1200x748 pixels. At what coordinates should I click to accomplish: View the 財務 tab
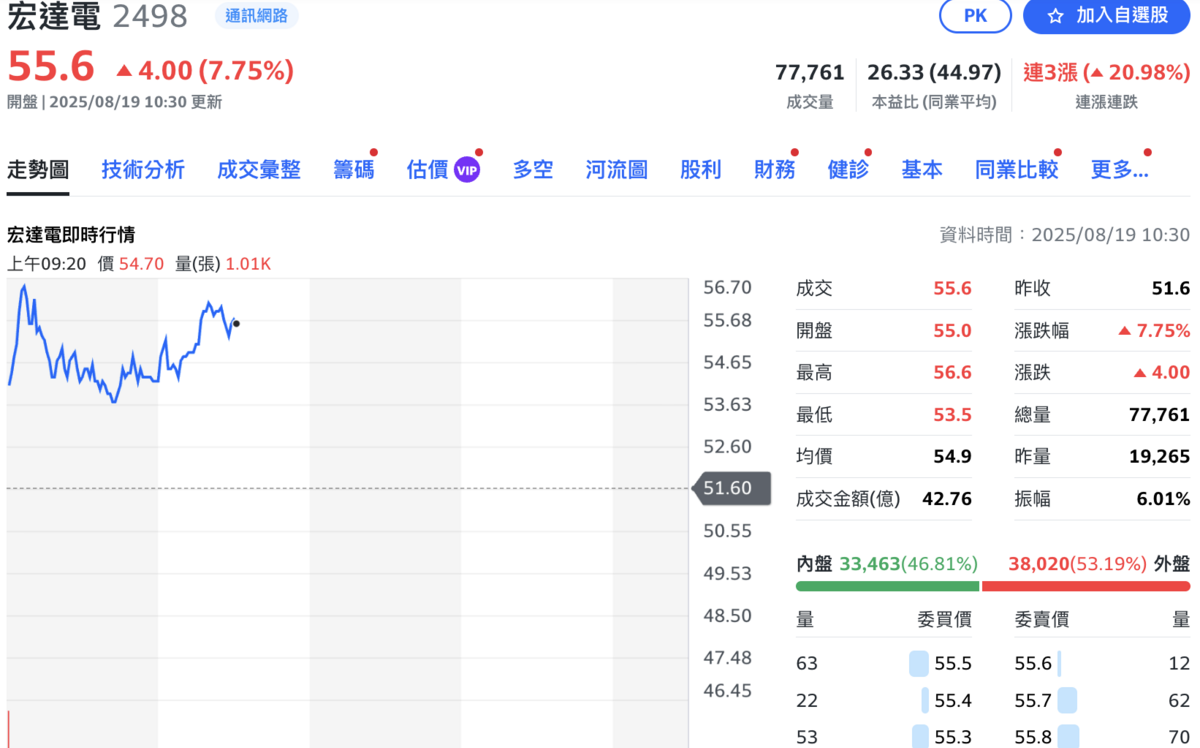pos(774,170)
